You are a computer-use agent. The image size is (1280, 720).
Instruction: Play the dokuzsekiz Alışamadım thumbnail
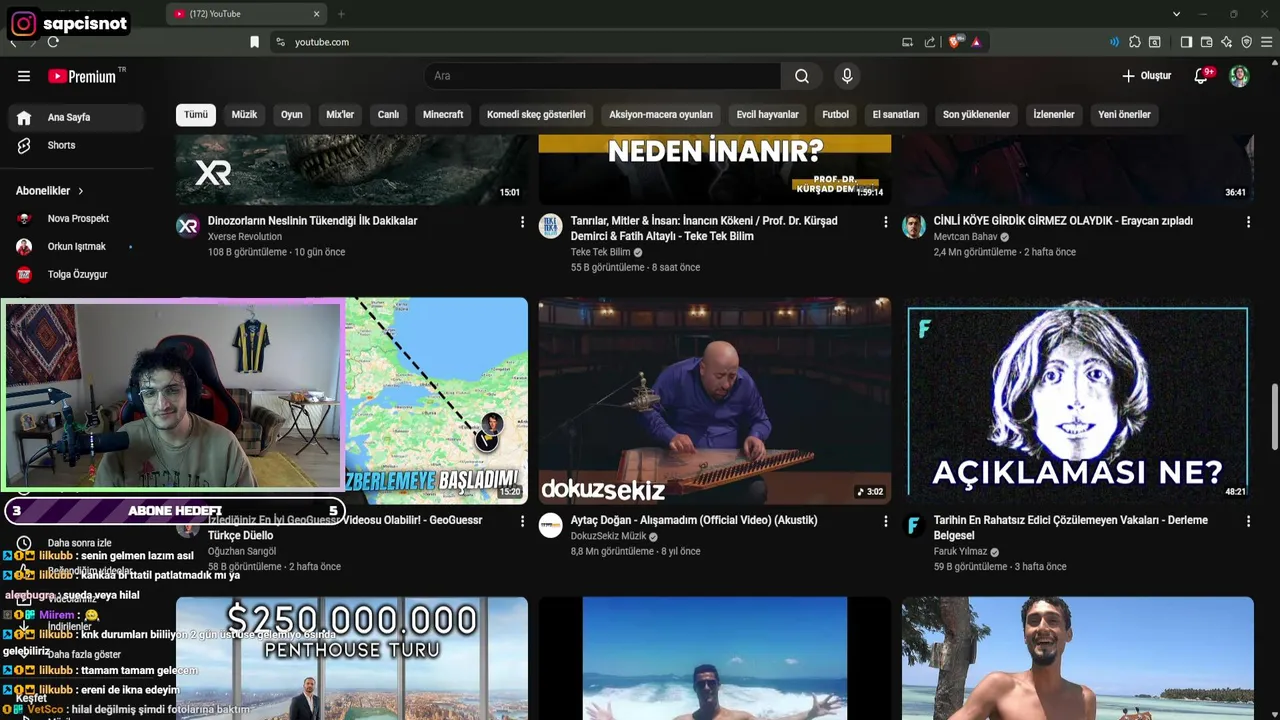click(x=714, y=401)
